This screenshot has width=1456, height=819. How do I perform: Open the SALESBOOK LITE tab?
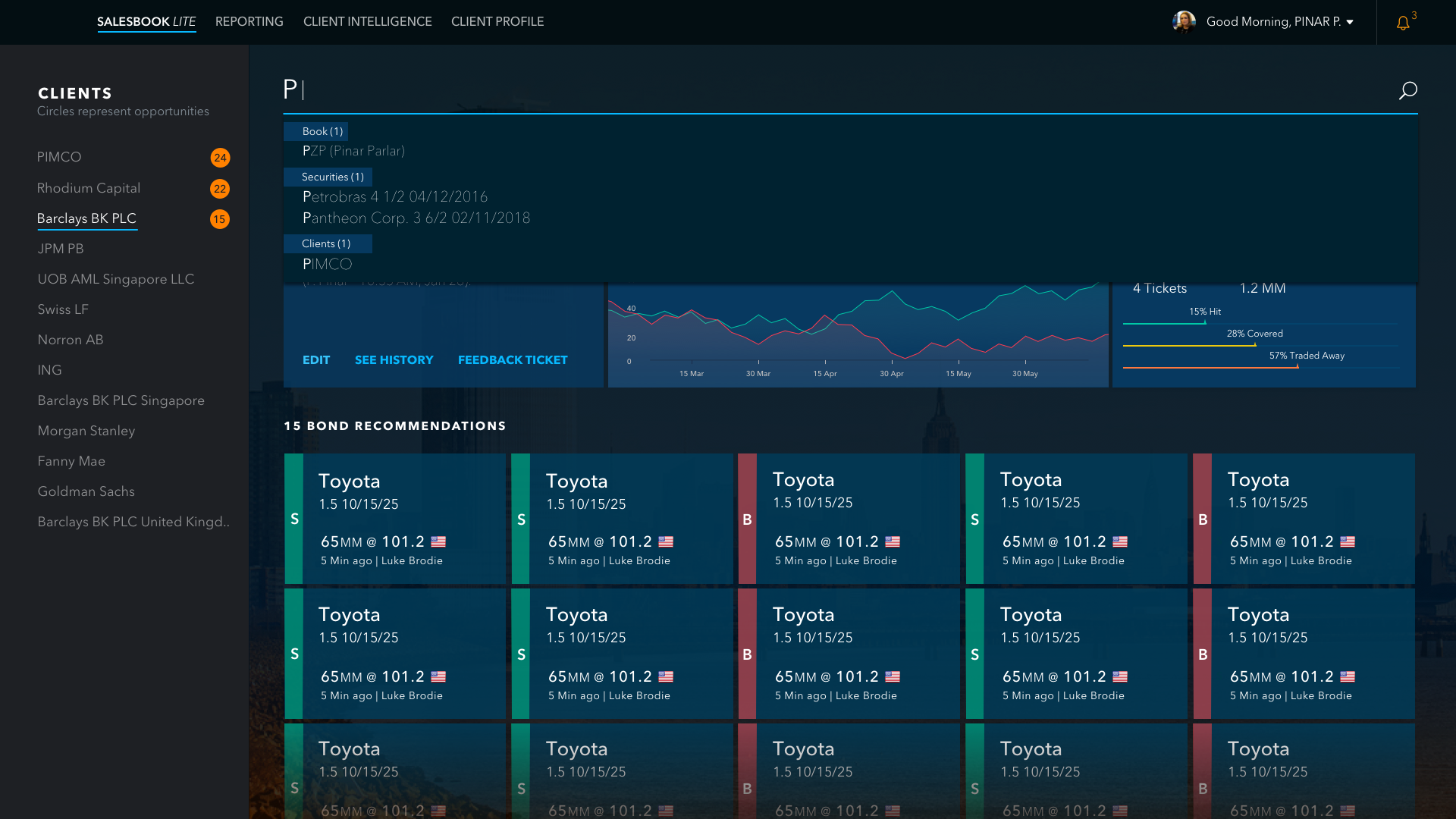[146, 22]
